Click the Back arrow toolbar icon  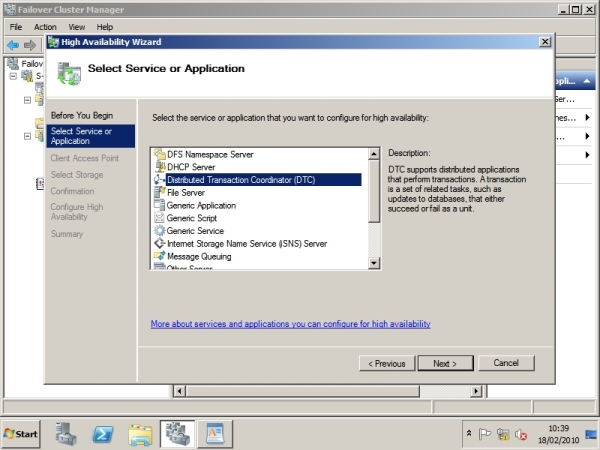point(13,45)
